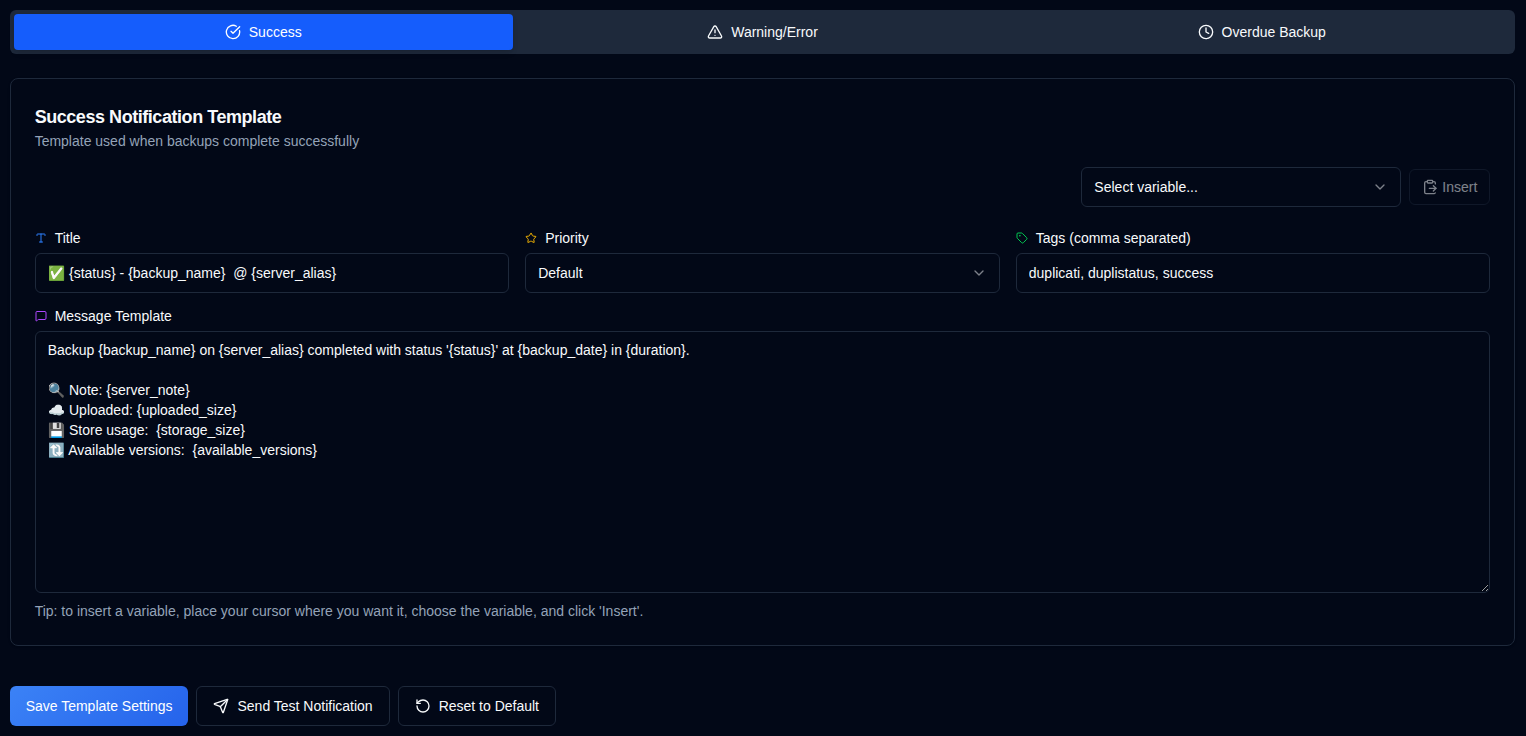The image size is (1526, 736).
Task: Click the undo icon on Reset to Default
Action: pyautogui.click(x=423, y=706)
